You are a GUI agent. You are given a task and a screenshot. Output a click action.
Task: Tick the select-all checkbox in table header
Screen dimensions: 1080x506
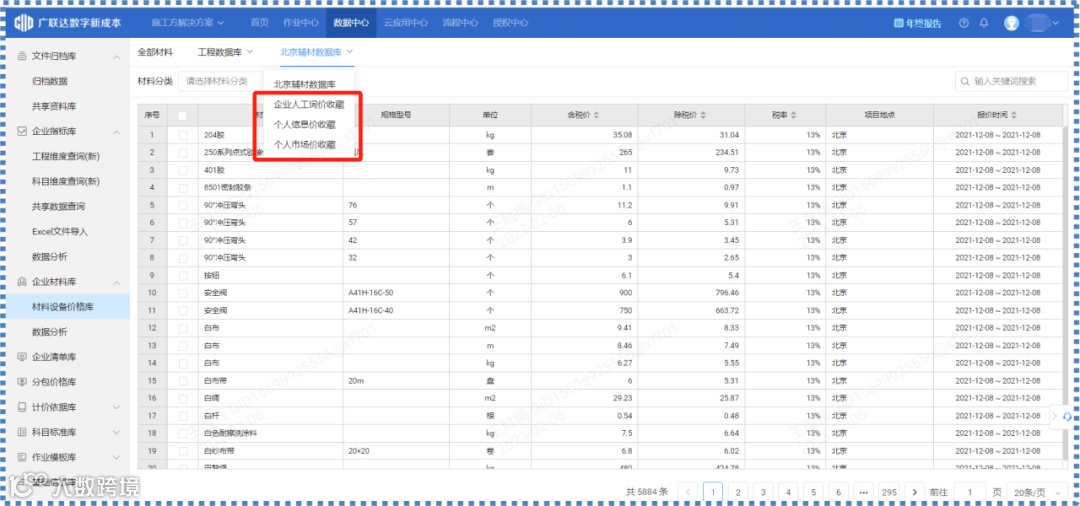tap(183, 115)
